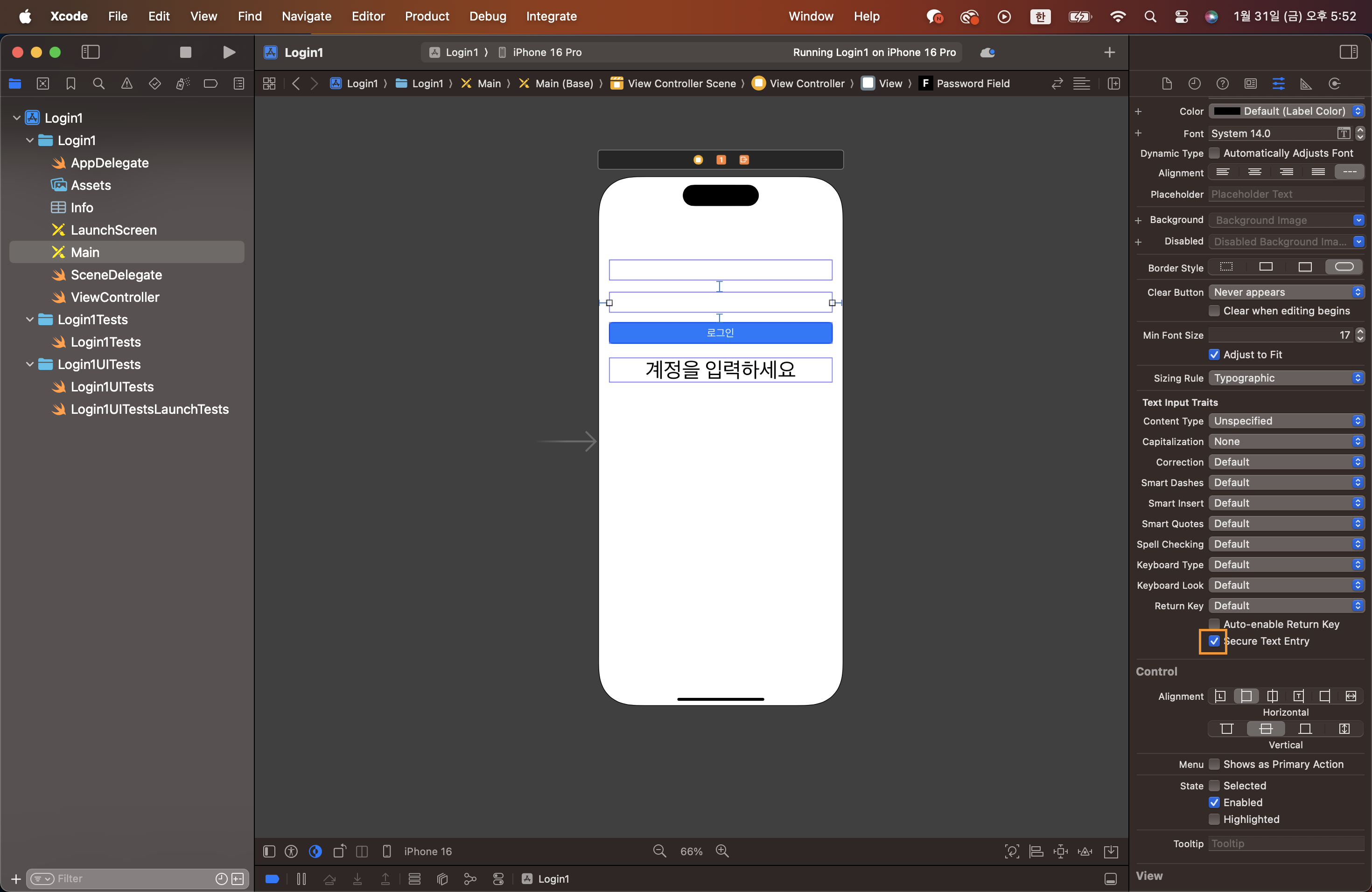Click the Stop button in toolbar
The height and width of the screenshot is (892, 1372).
(186, 52)
